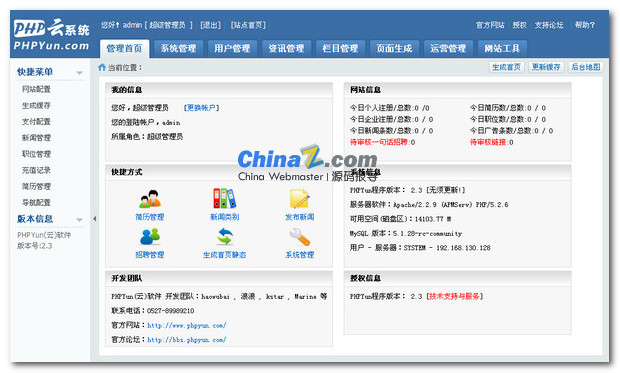Switch to the 管理首页 tab
Image resolution: width=620 pixels, height=373 pixels.
click(125, 49)
